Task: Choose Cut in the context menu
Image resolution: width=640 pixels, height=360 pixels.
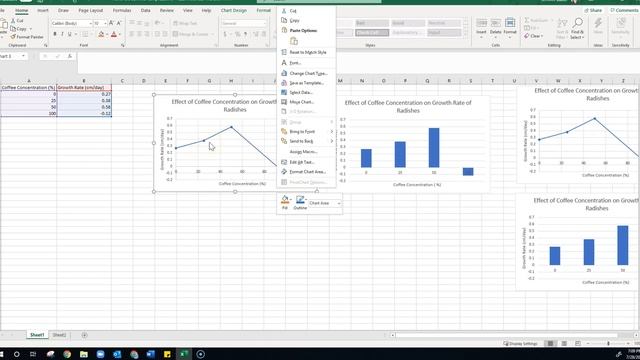Action: click(x=306, y=11)
